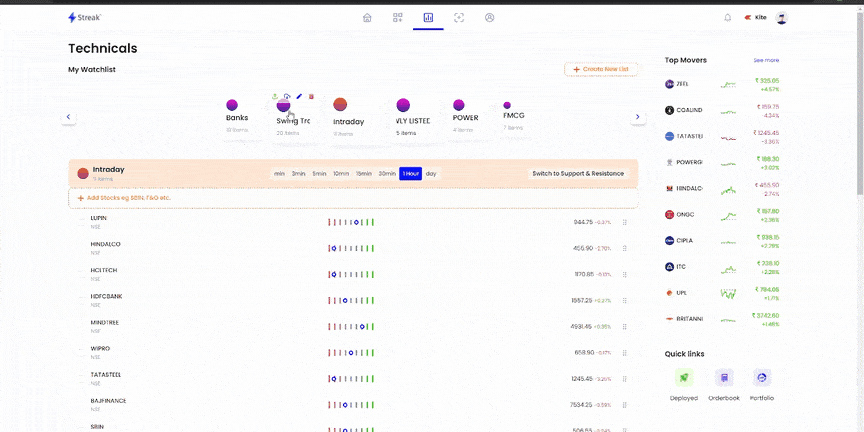
Task: Select the 15min timeframe
Action: click(x=364, y=174)
